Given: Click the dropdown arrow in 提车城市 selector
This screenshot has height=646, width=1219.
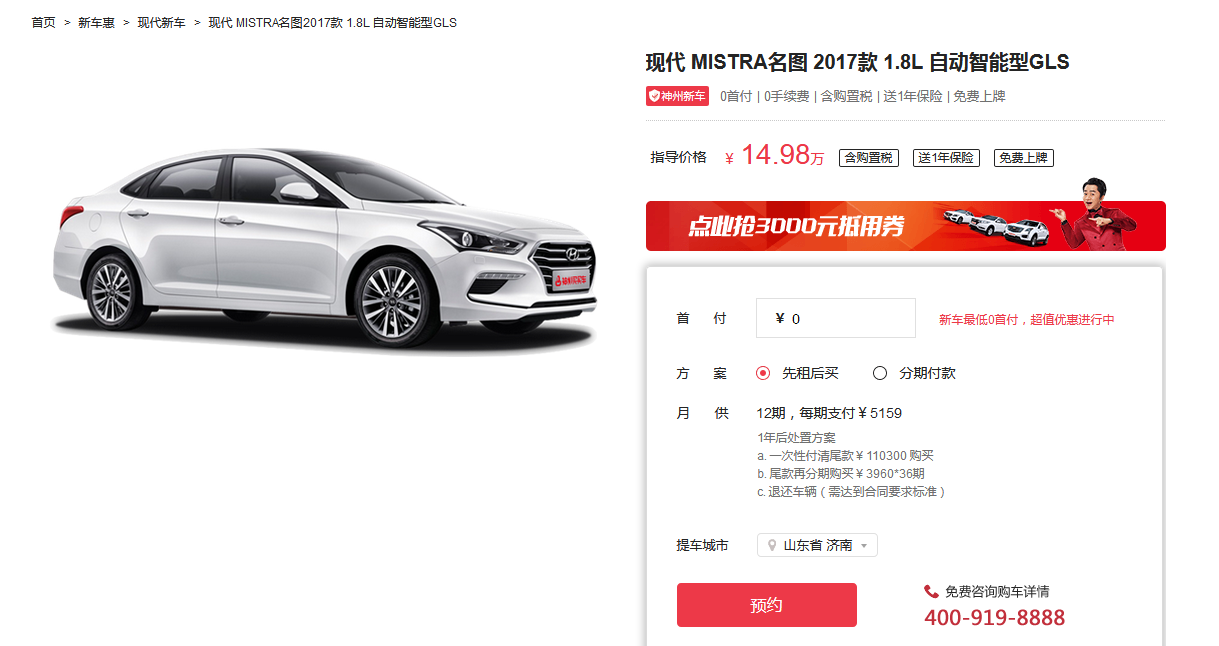Looking at the screenshot, I should click(x=864, y=546).
